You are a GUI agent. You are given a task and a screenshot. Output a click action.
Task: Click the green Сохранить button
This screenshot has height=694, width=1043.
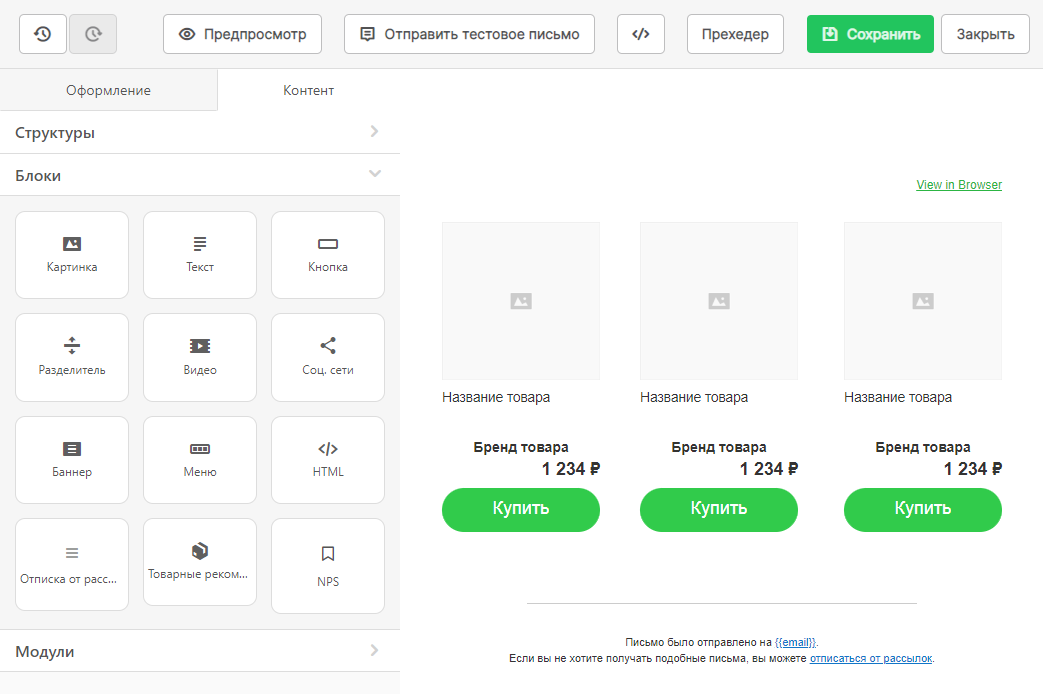870,34
